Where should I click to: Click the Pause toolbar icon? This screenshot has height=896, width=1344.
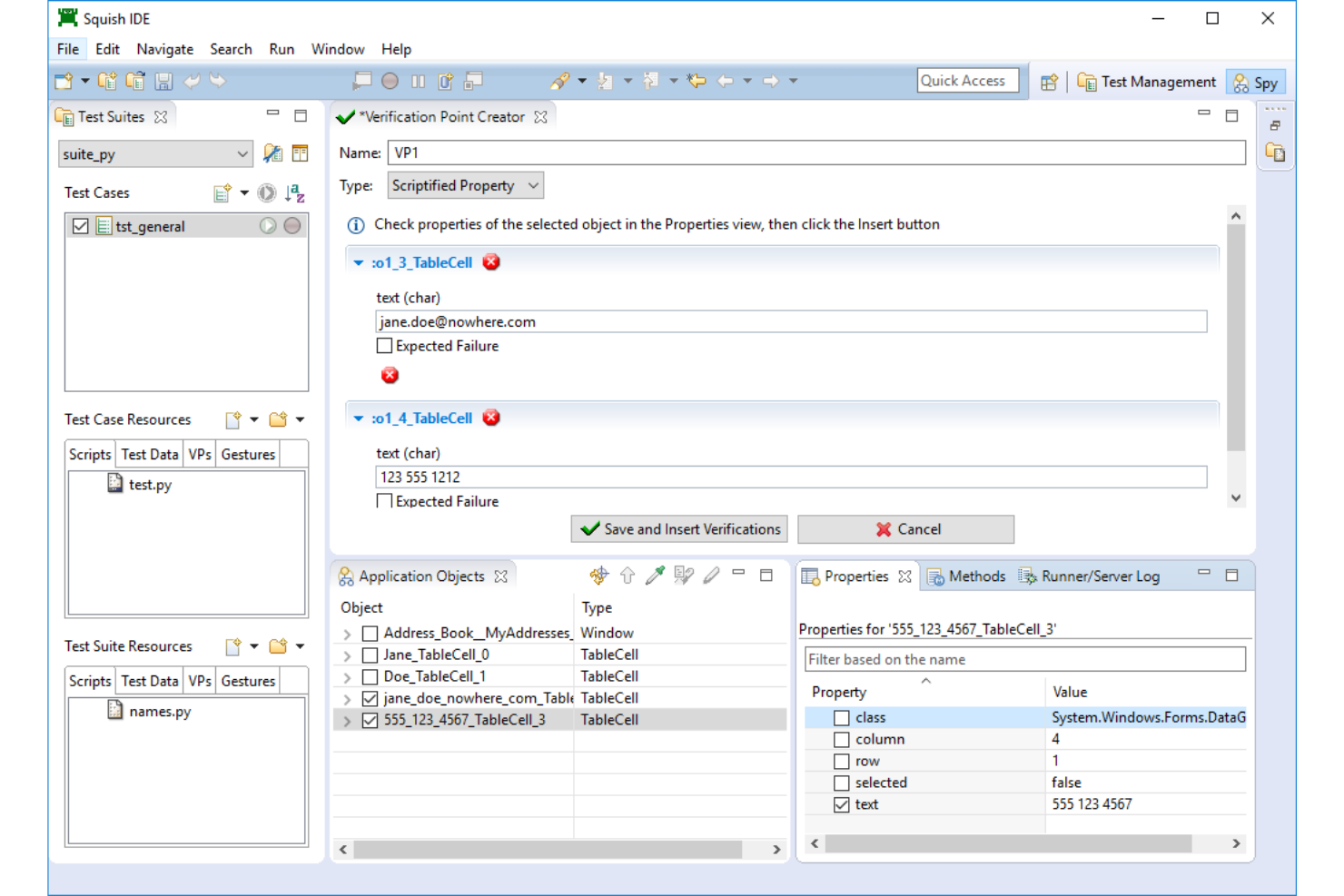click(x=418, y=81)
